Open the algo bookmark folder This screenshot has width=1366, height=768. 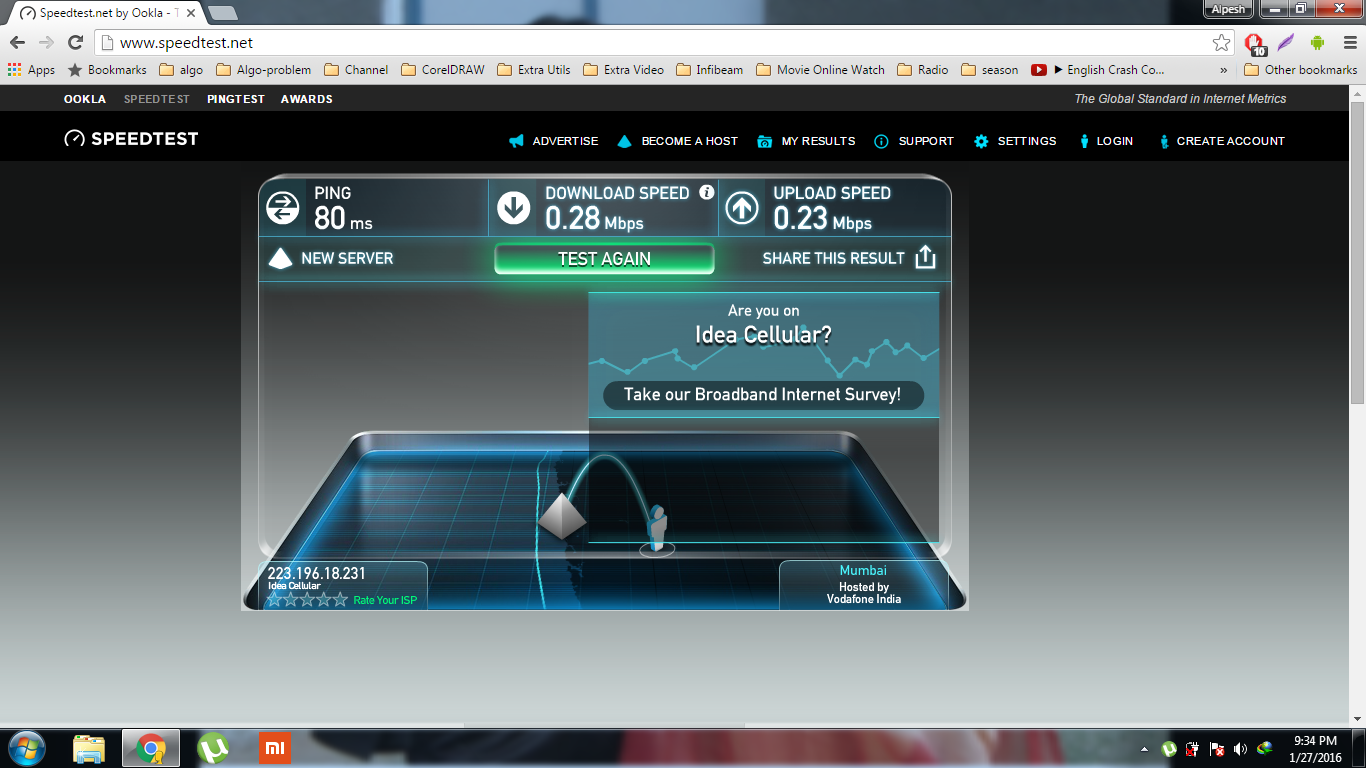click(x=181, y=70)
